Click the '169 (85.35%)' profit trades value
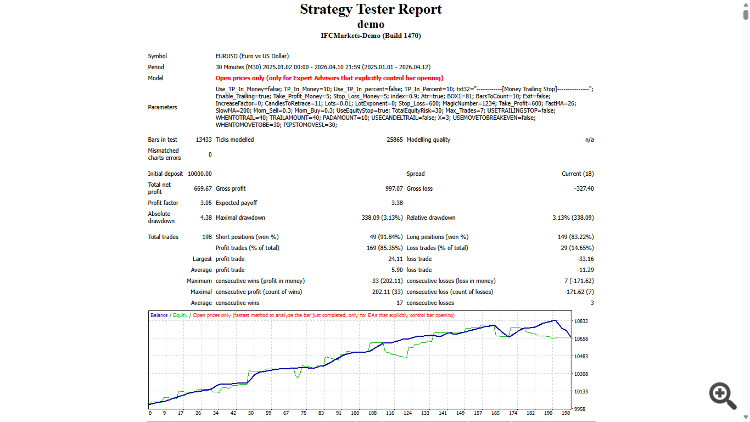Viewport: 750px width, 422px height. (385, 248)
